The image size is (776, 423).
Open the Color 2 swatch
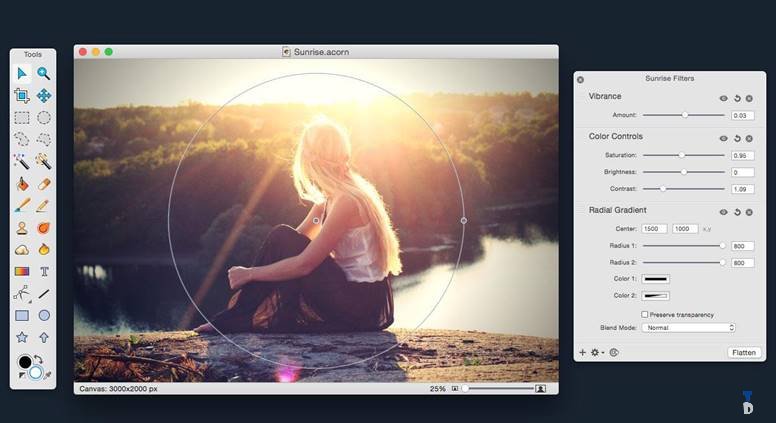point(655,296)
